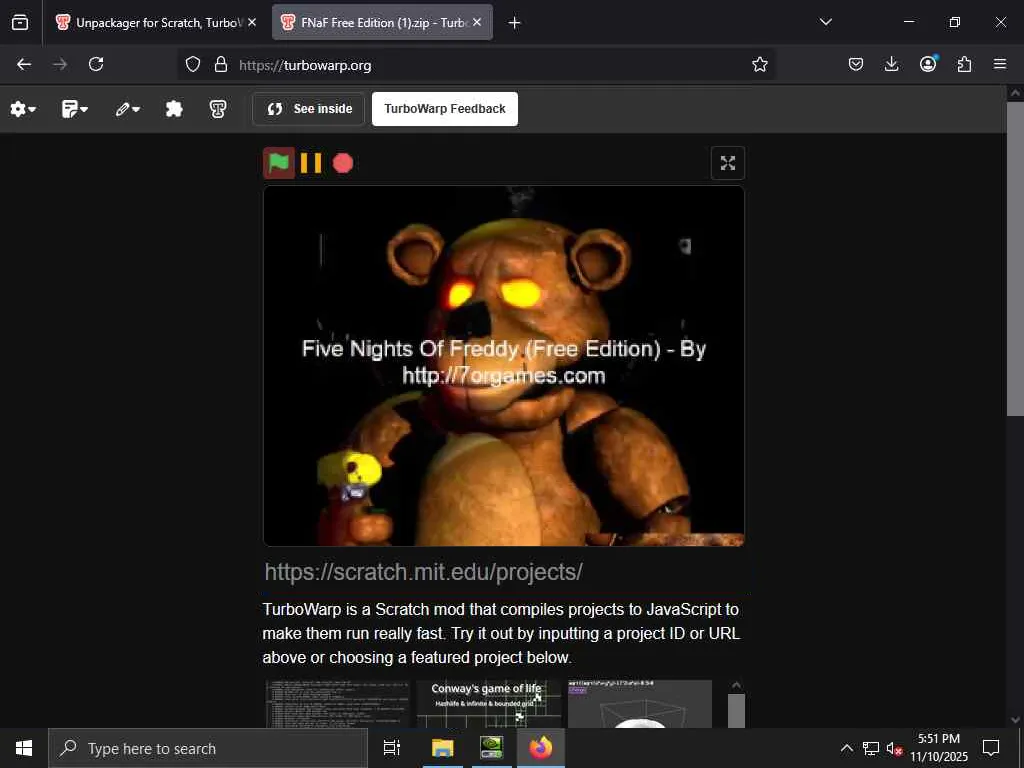Open the Extensions menu icon

tap(964, 65)
